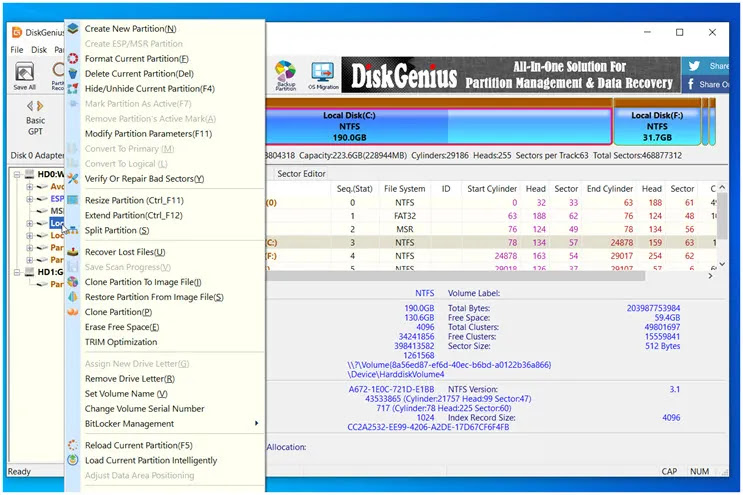Select TRIM Optimization entry
Screen dimensions: 743x495
pos(121,342)
